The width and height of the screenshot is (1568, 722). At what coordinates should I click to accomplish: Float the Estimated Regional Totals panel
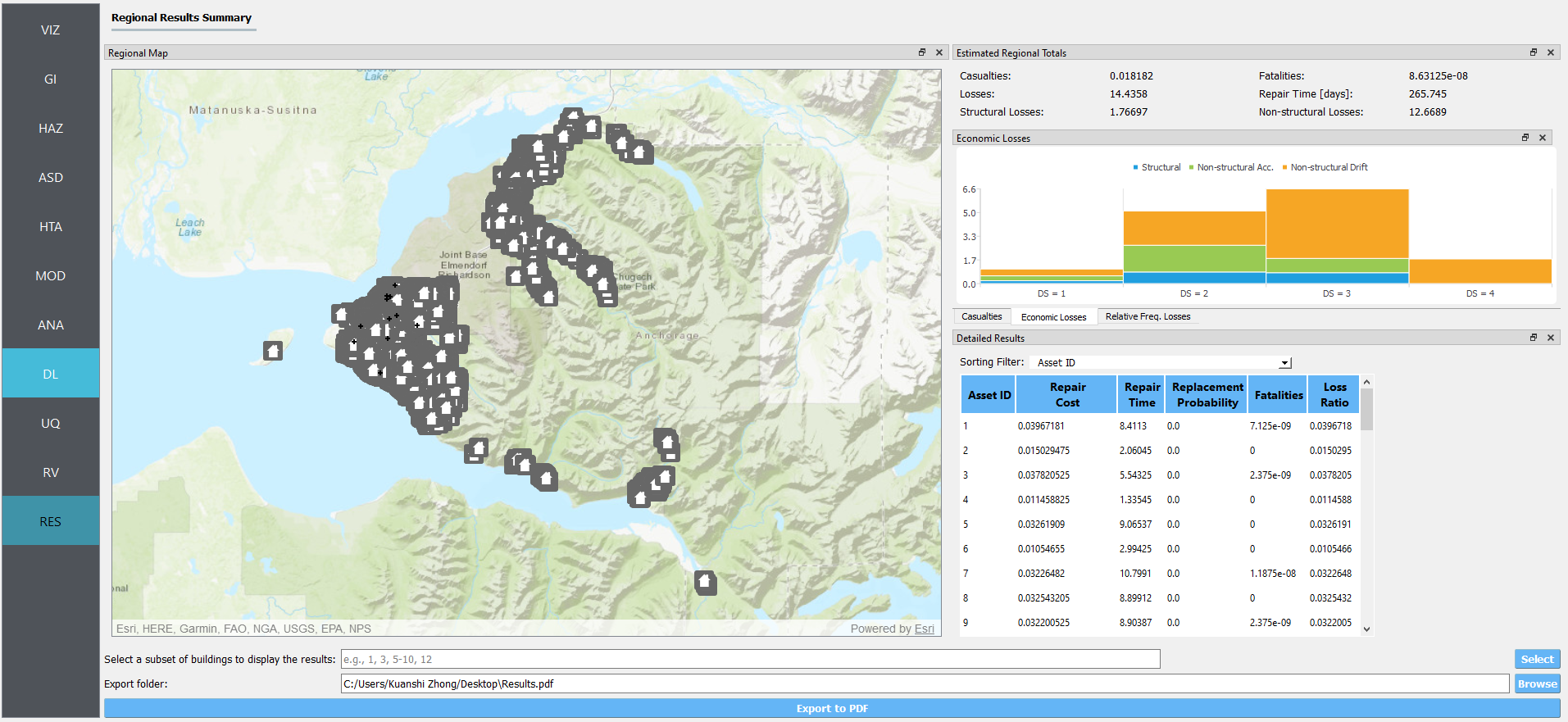[x=1534, y=52]
